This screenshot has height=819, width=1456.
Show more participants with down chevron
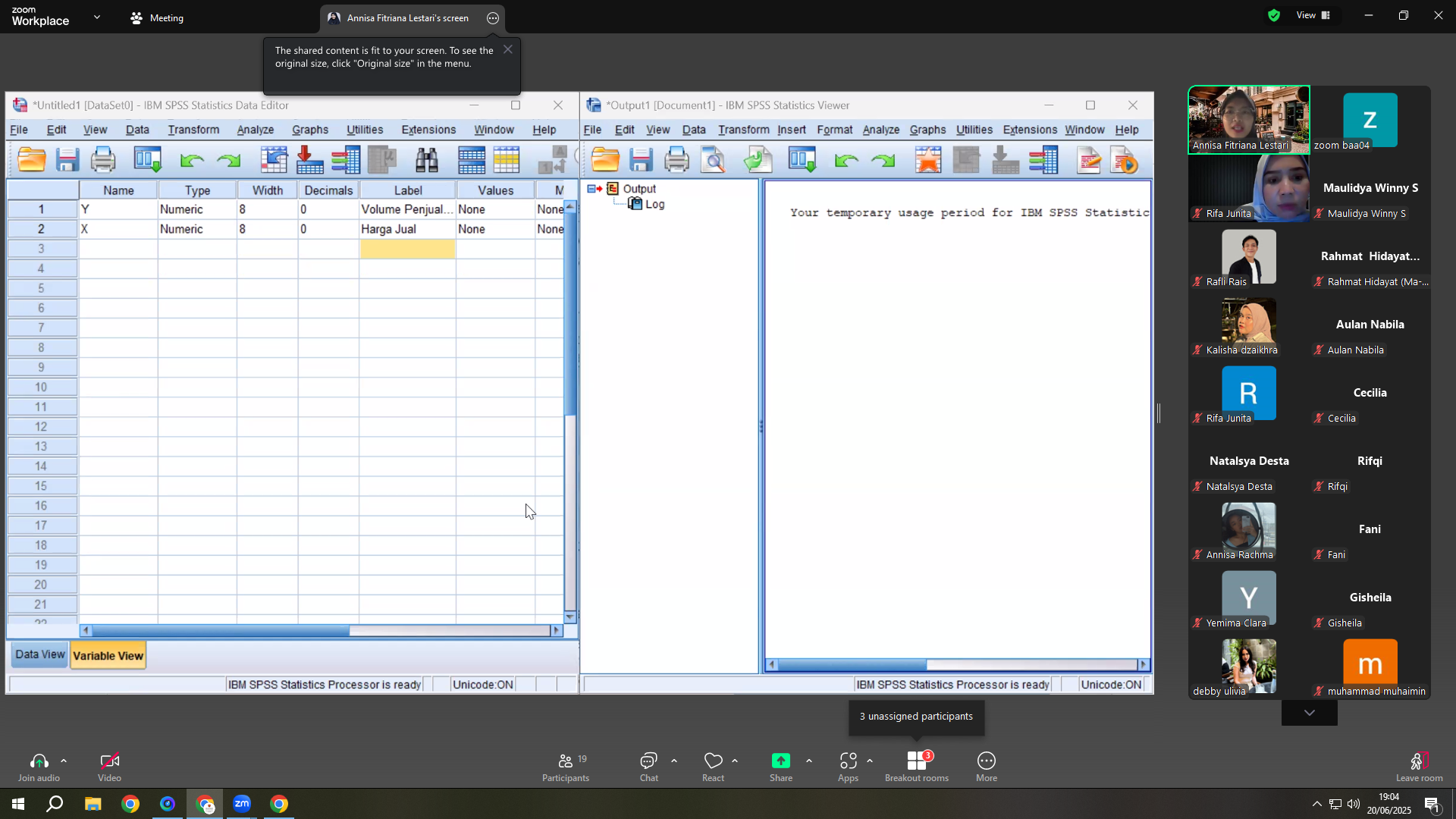(x=1310, y=713)
